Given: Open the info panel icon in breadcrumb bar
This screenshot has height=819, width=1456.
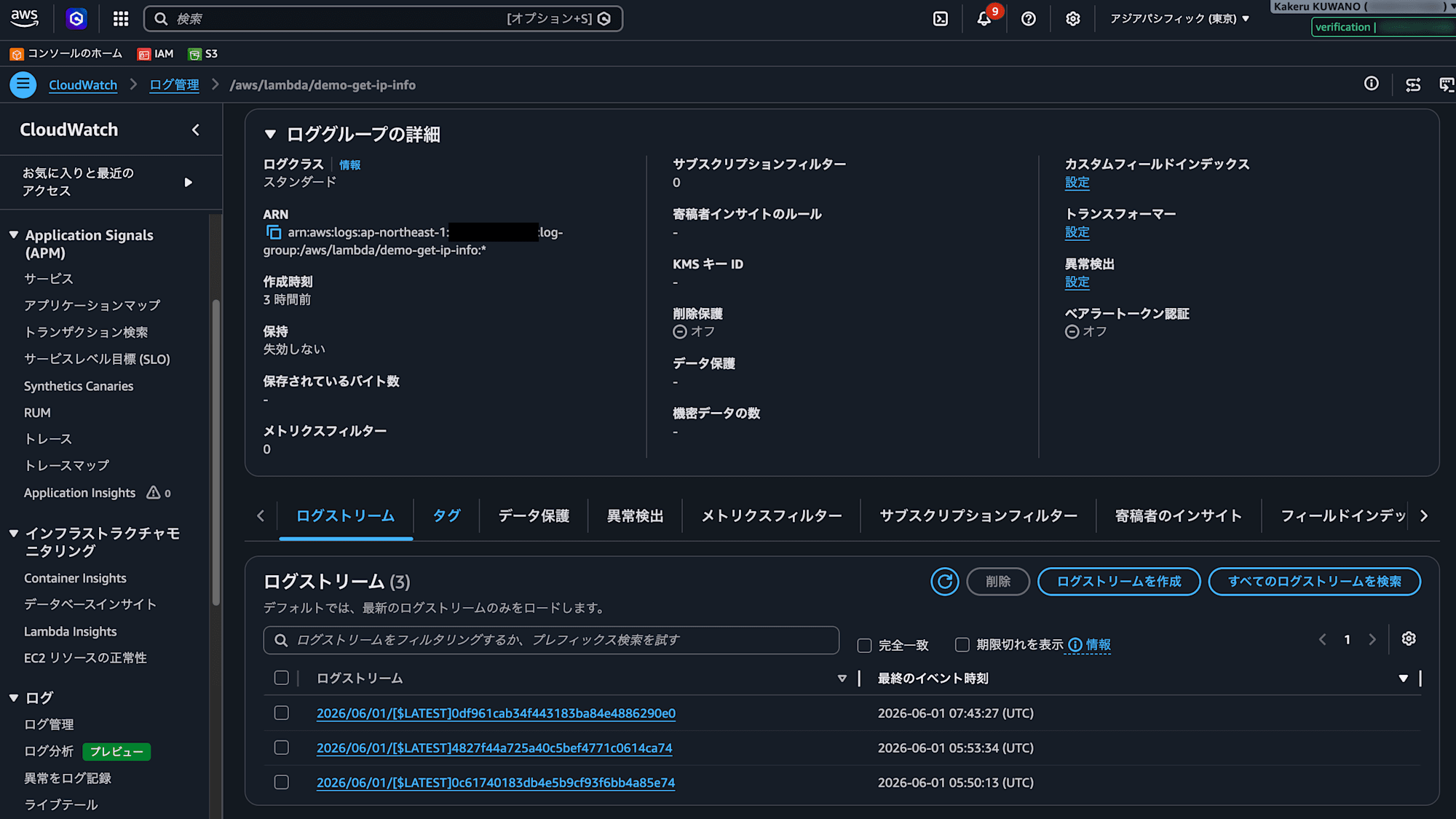Looking at the screenshot, I should pyautogui.click(x=1372, y=84).
